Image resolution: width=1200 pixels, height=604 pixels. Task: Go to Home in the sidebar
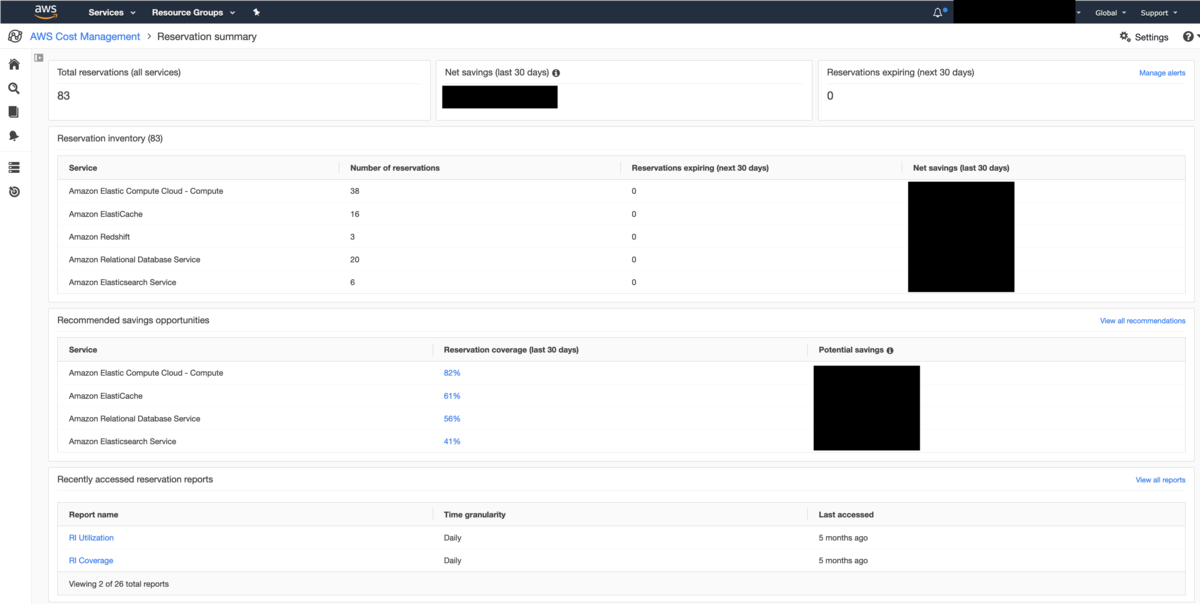tap(14, 64)
